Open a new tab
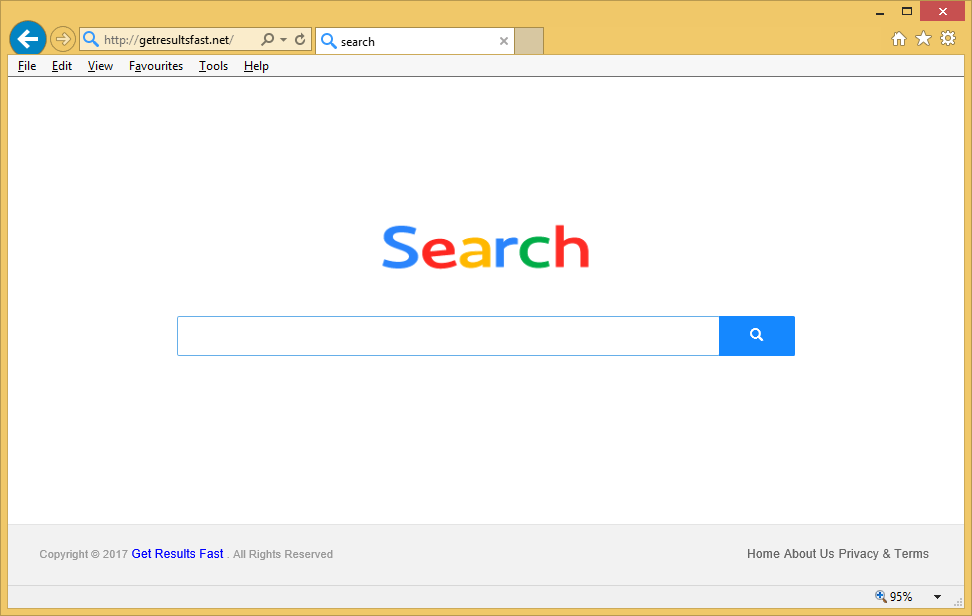The width and height of the screenshot is (972, 616). point(529,41)
